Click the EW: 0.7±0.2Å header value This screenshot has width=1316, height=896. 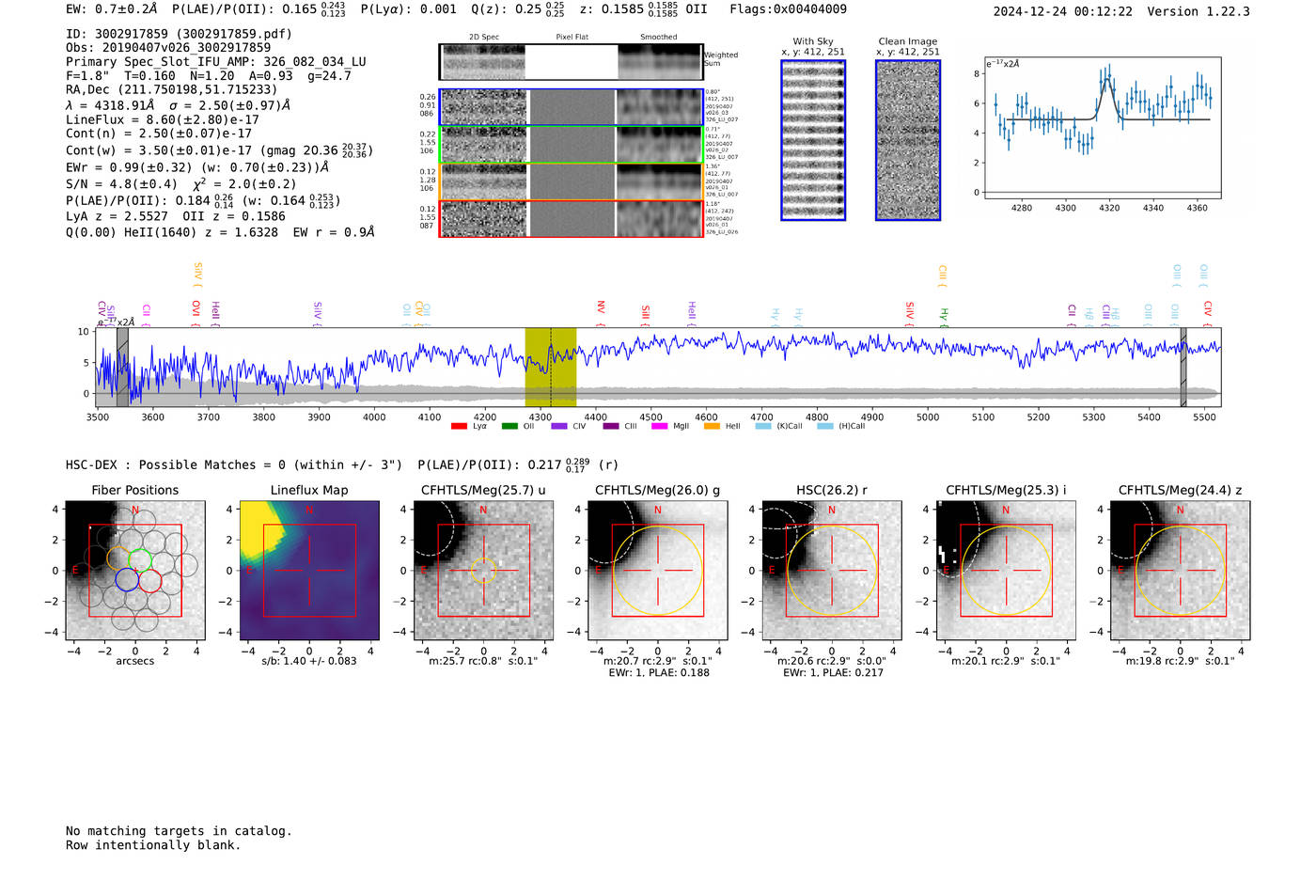pos(112,9)
